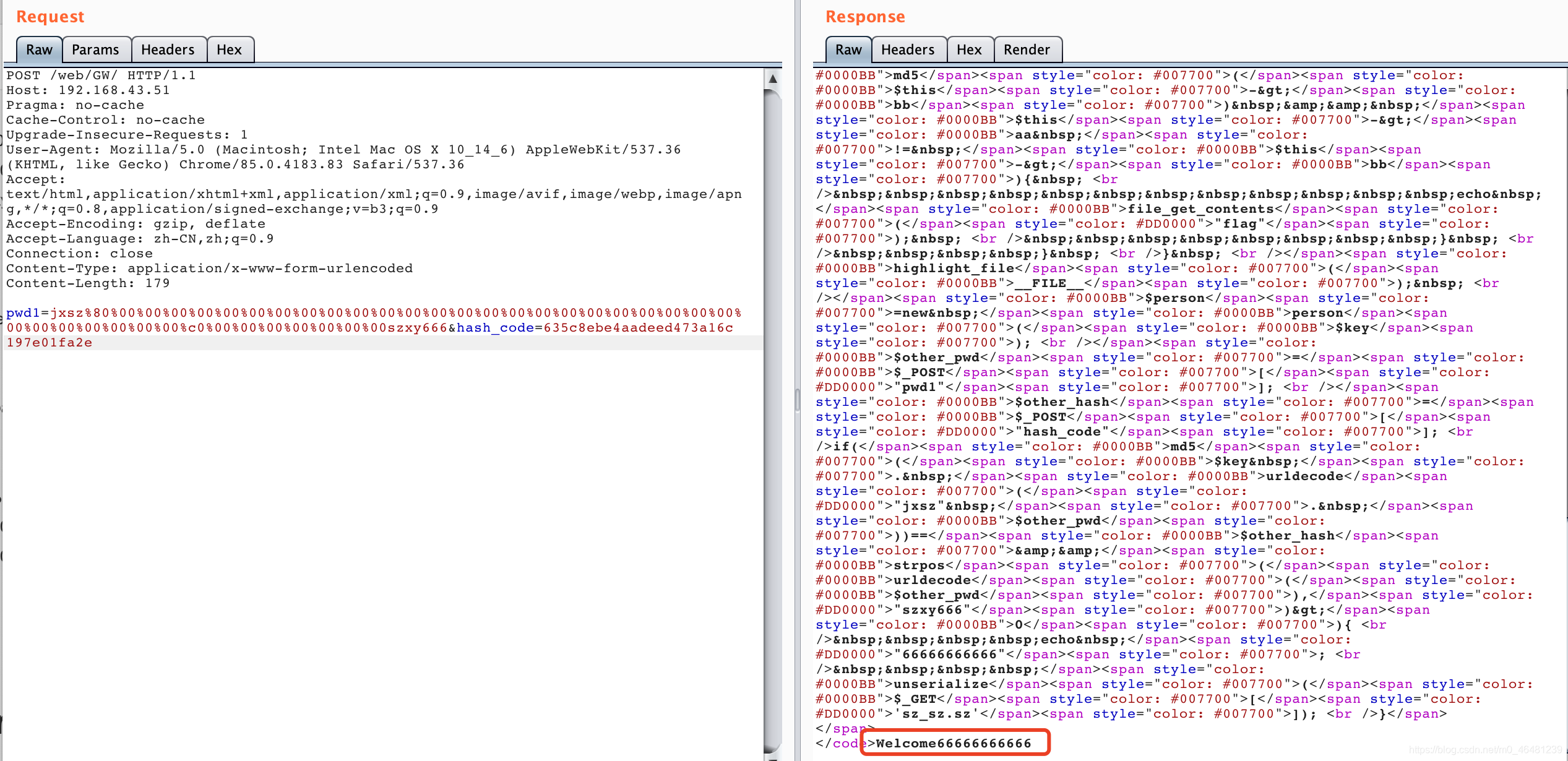This screenshot has width=1568, height=761.
Task: Click the POST /web/GW/ HTTP/1.1 request line
Action: pos(101,75)
